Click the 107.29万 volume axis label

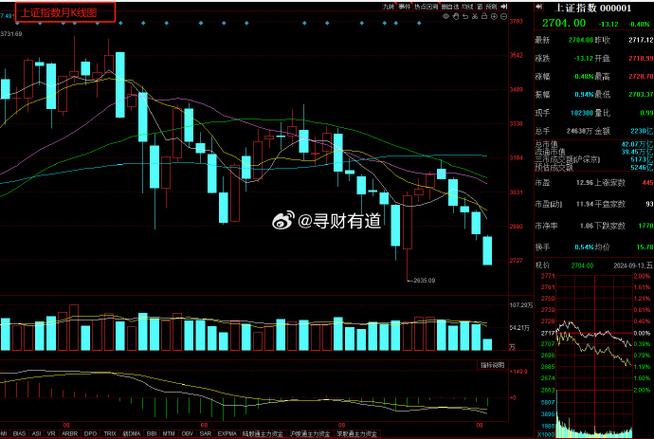[521, 305]
